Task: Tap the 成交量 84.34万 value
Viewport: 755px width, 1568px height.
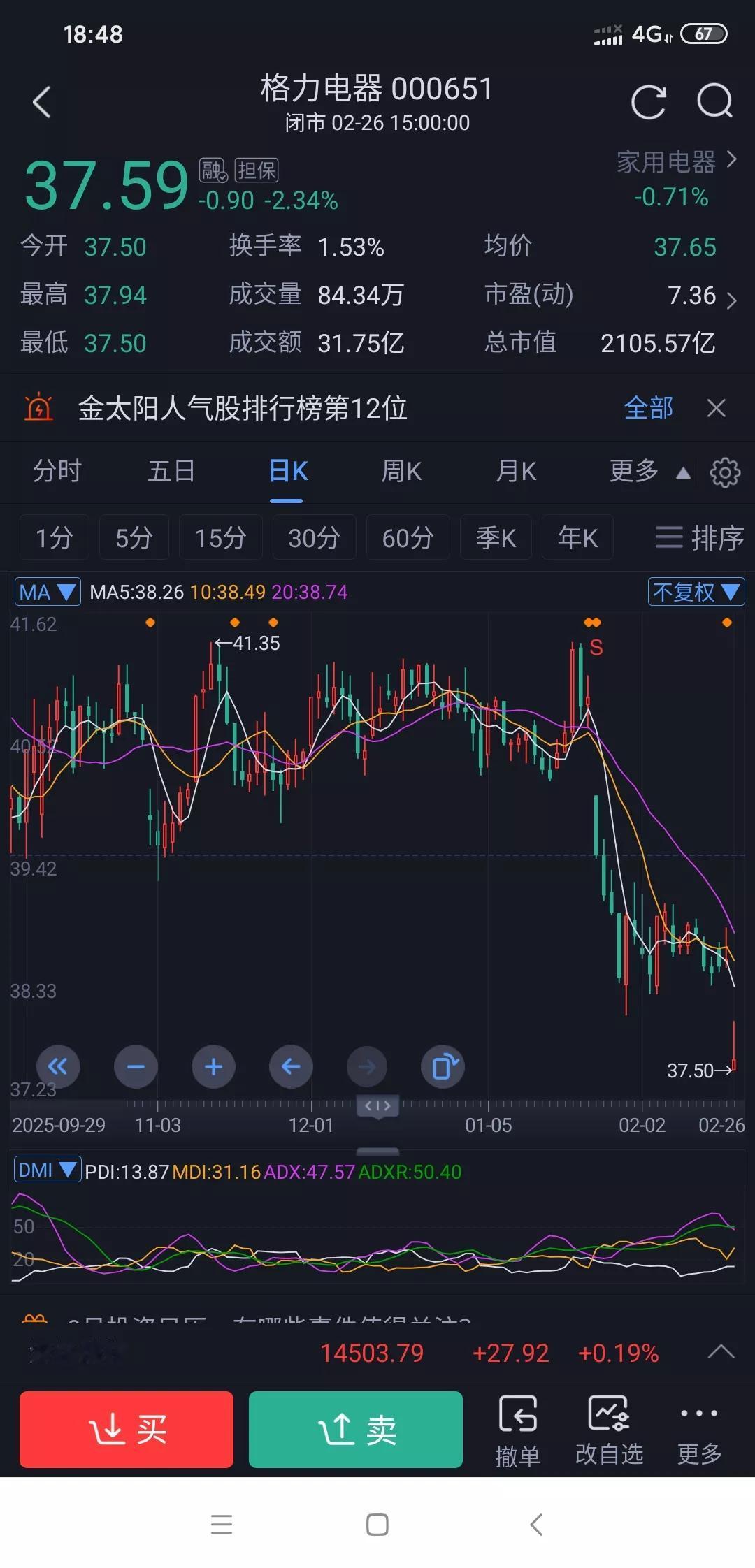Action: (x=361, y=295)
